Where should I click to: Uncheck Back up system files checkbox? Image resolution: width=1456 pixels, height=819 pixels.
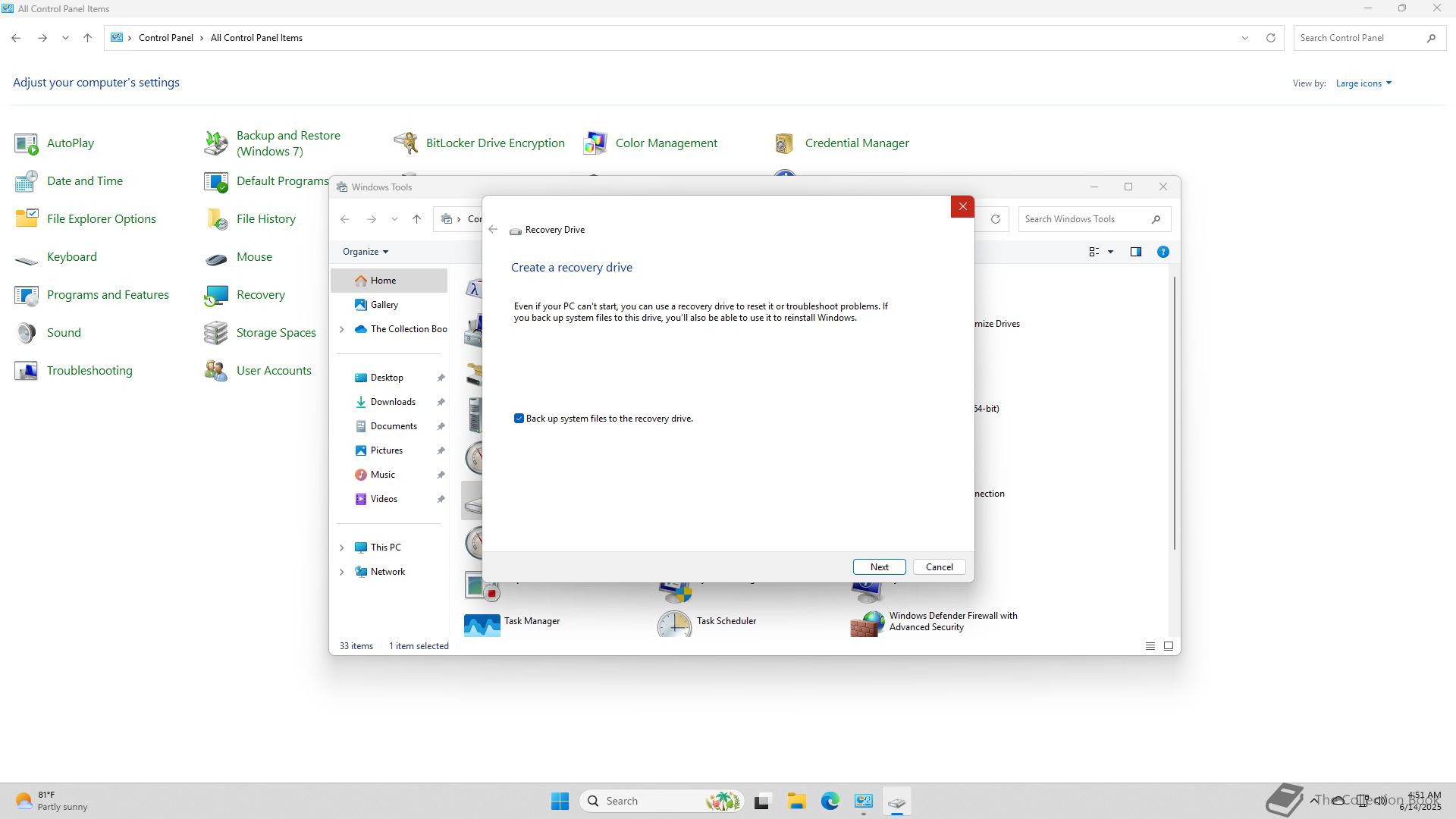519,419
